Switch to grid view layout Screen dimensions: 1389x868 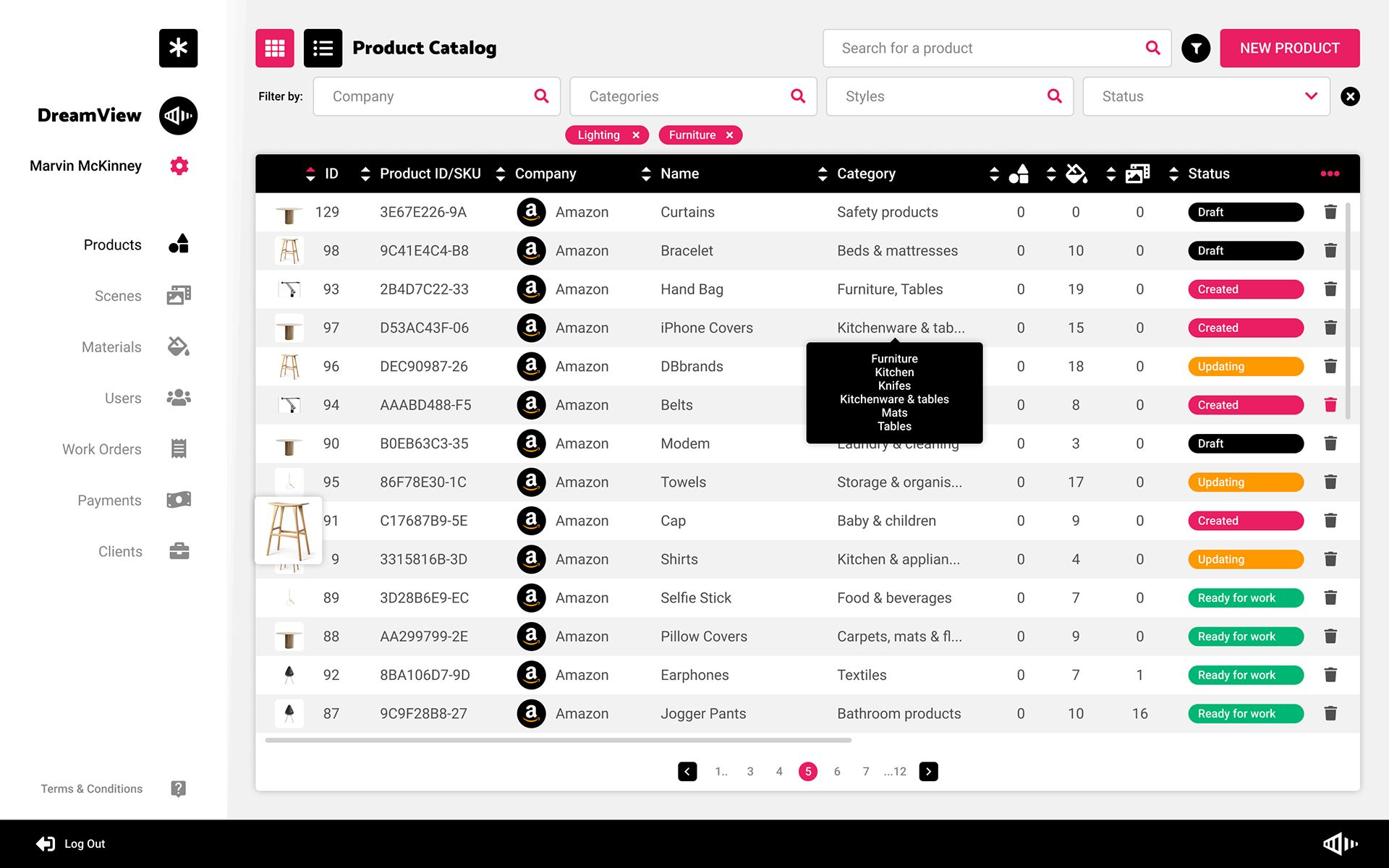[274, 48]
